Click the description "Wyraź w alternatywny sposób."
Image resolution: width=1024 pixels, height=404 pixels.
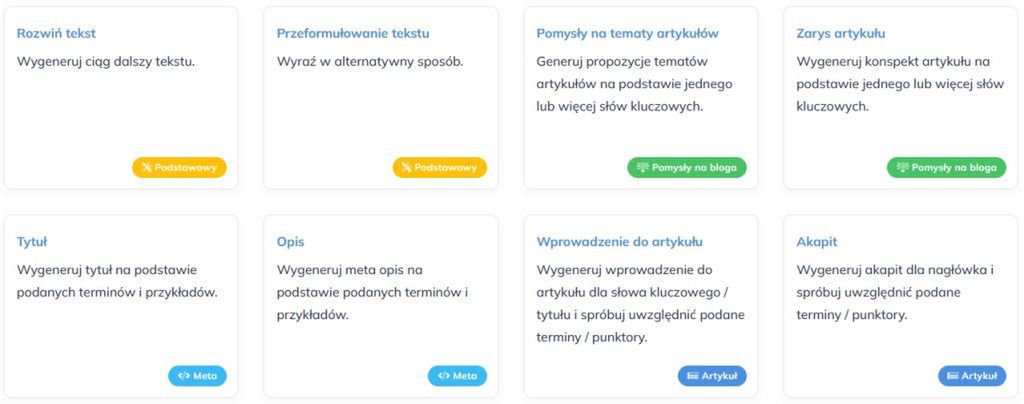370,61
